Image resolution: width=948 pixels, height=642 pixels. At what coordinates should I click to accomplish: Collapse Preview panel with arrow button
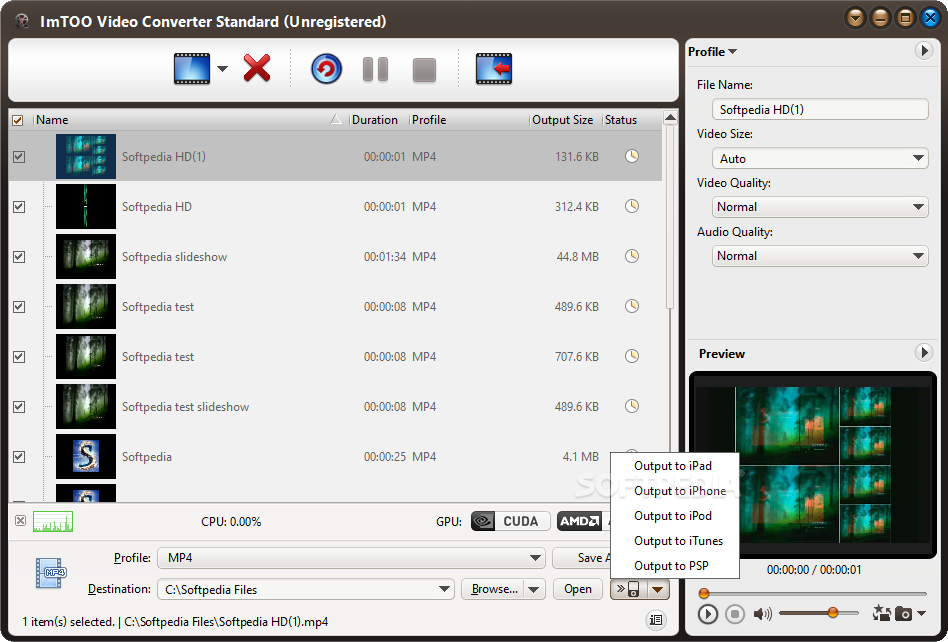pyautogui.click(x=923, y=352)
